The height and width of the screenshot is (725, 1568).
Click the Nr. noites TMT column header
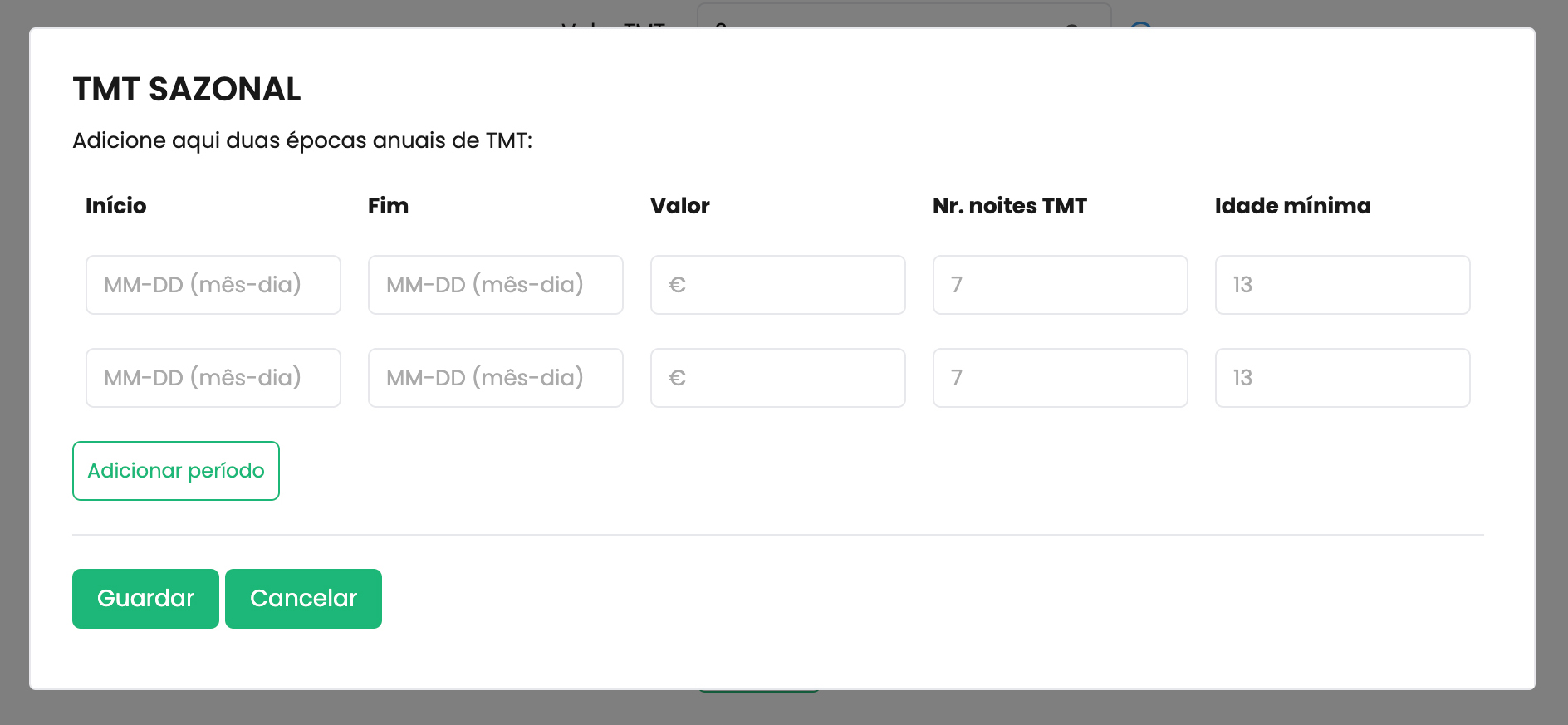(1010, 206)
